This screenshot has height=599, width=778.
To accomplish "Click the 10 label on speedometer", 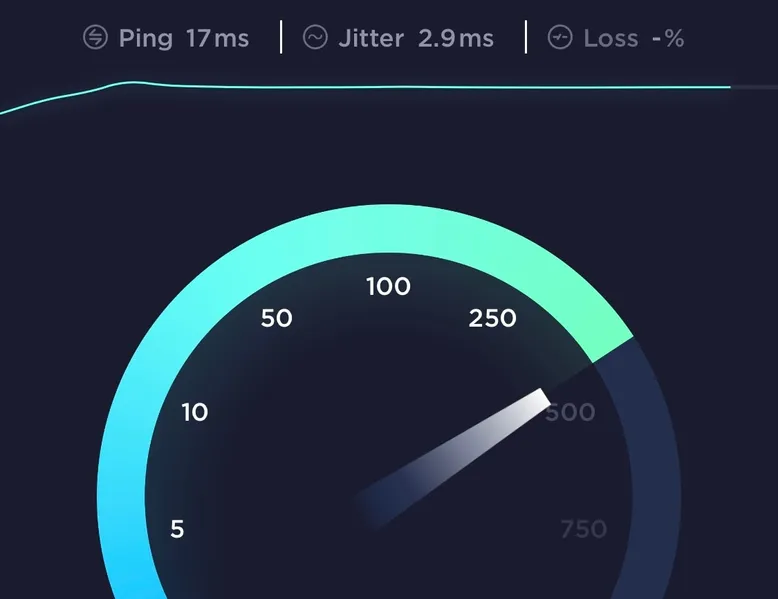I will 194,412.
